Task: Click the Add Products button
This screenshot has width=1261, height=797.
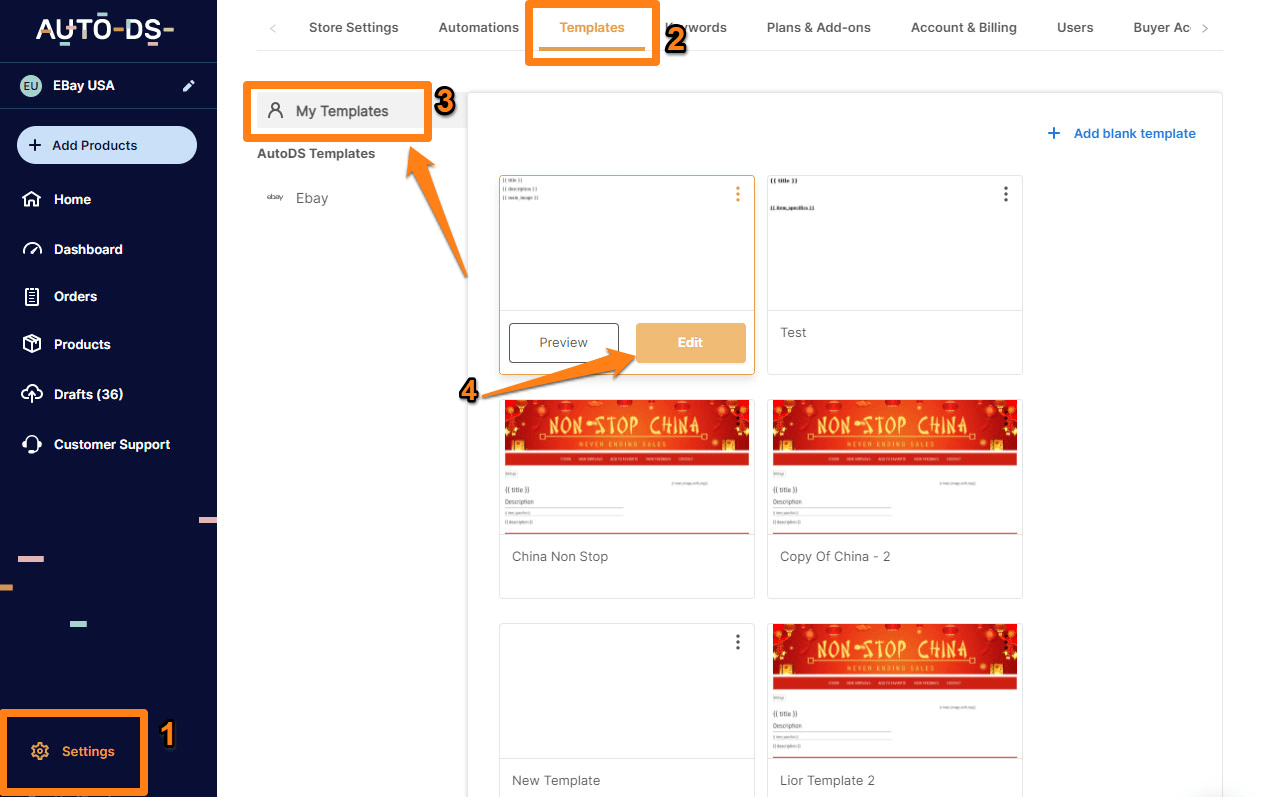Action: tap(107, 145)
